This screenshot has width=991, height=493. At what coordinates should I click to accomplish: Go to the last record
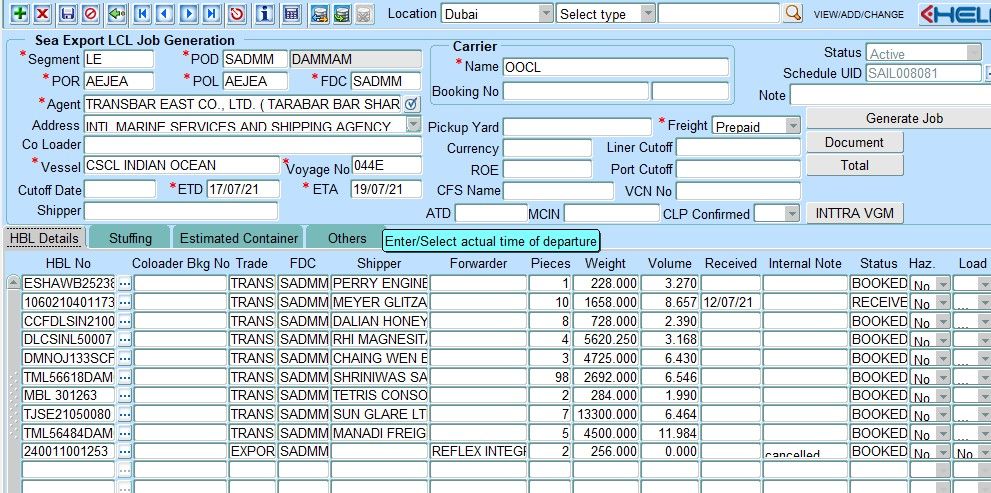pos(211,13)
